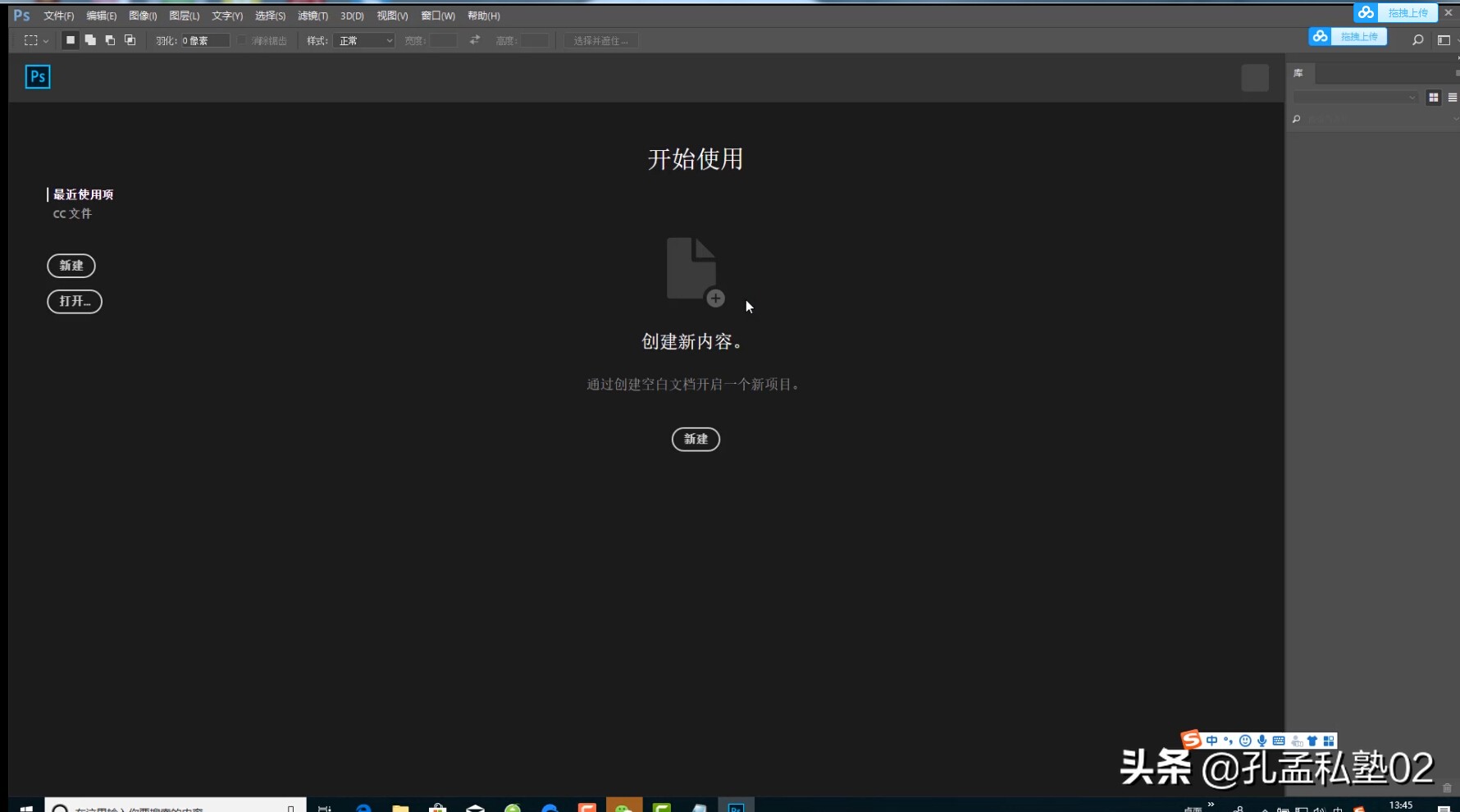Select the Intersect with Selection icon
The height and width of the screenshot is (812, 1460).
coord(130,40)
